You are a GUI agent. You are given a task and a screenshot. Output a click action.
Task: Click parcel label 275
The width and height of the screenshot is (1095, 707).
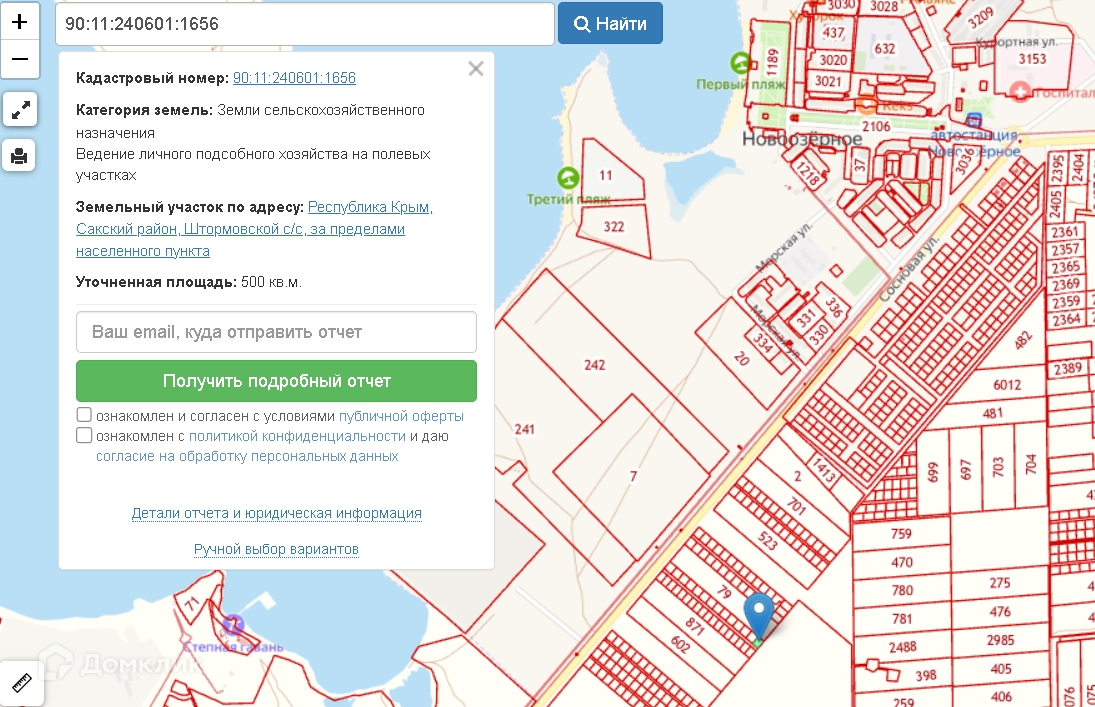pos(1000,583)
